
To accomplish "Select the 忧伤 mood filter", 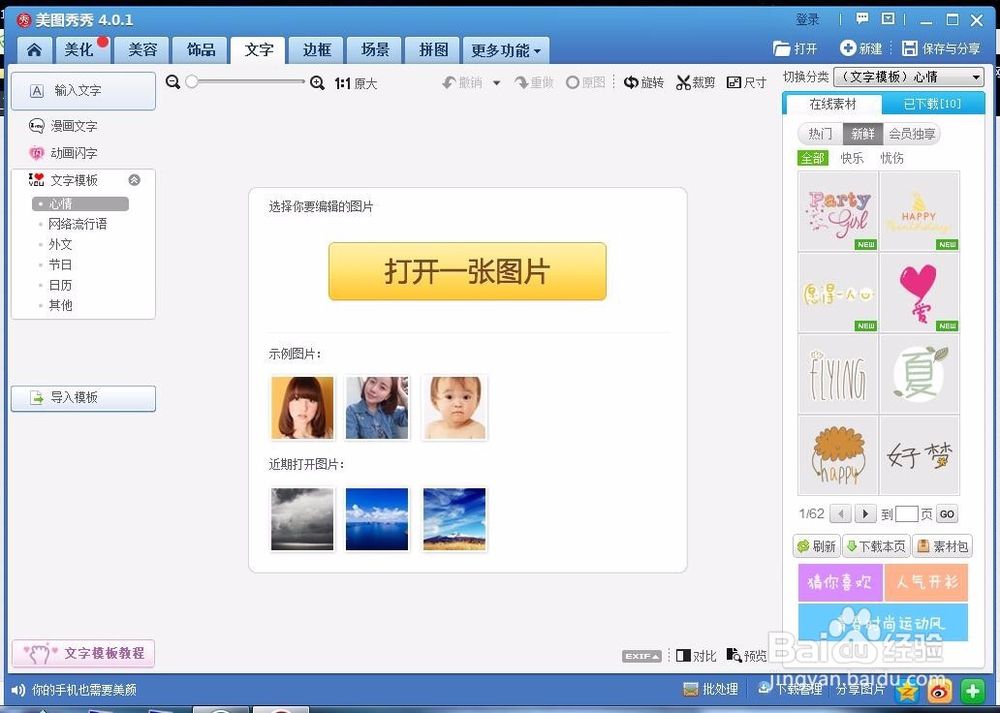I will [891, 157].
